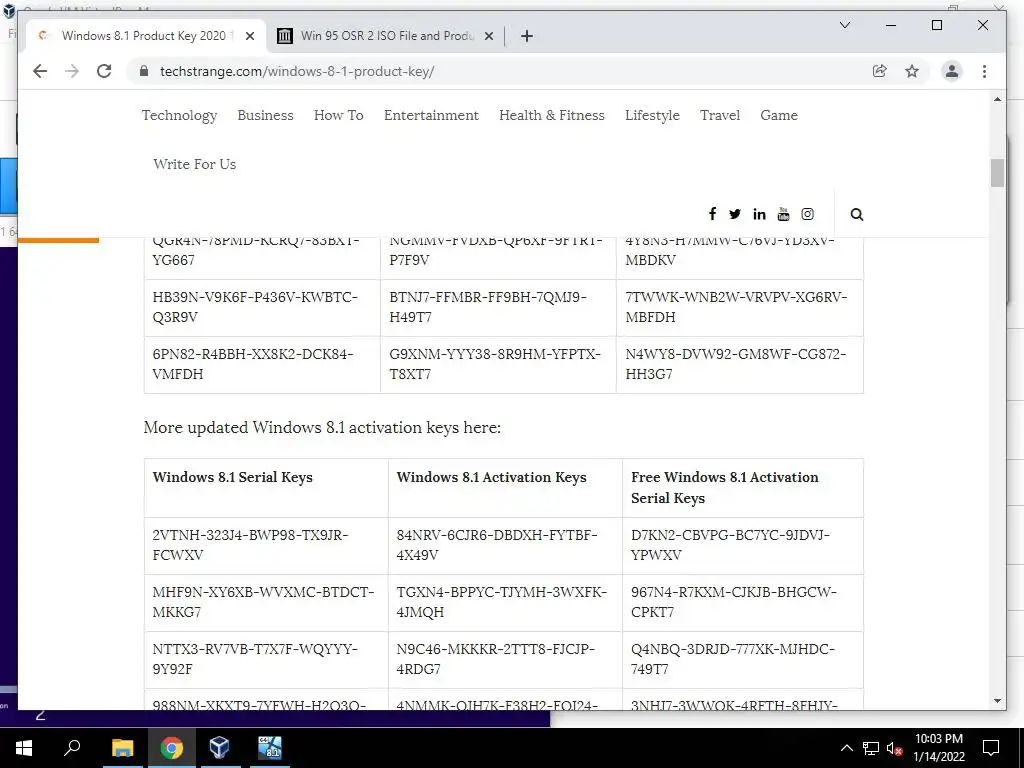The width and height of the screenshot is (1024, 768).
Task: Select key NTTX3-RV7VB-T7X7F-WQYYY-9Y92F
Action: (255, 659)
